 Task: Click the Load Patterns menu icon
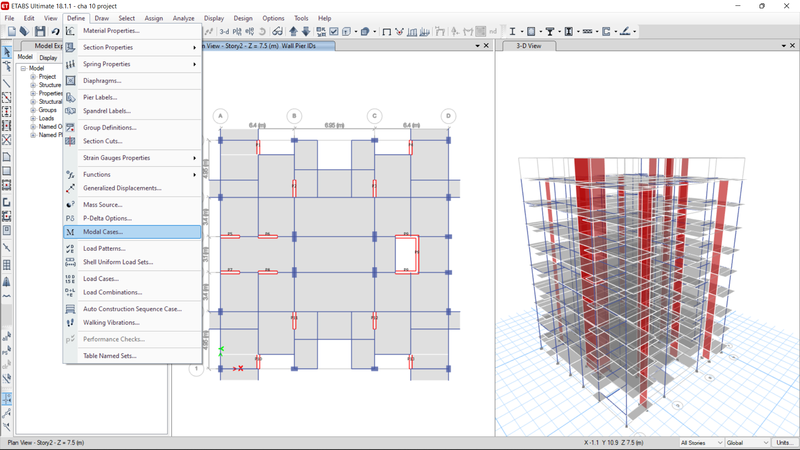(70, 248)
